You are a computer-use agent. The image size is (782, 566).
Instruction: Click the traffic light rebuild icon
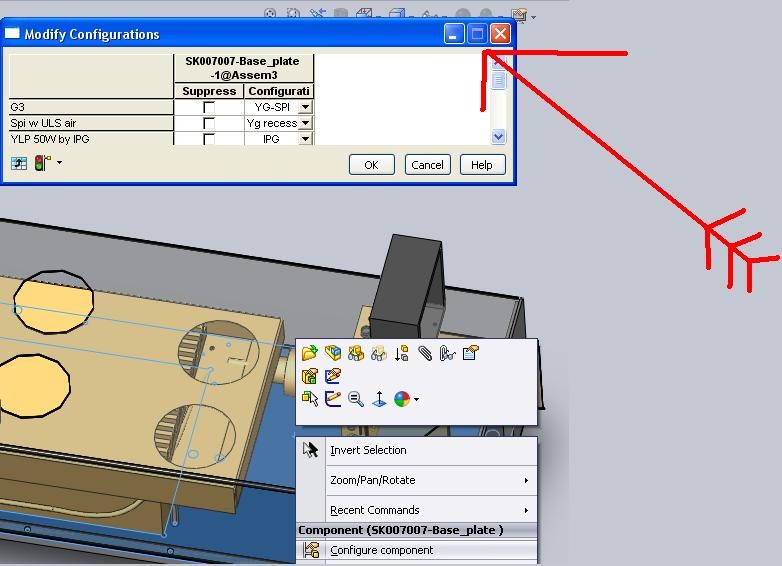coord(42,163)
